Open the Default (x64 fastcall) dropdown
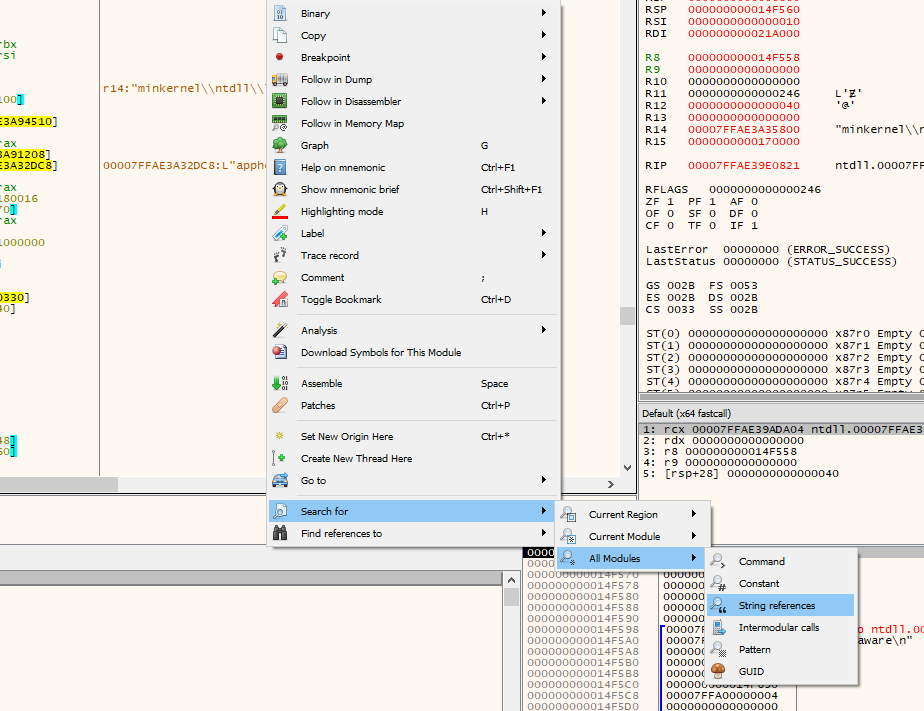Image resolution: width=924 pixels, height=711 pixels. point(781,413)
